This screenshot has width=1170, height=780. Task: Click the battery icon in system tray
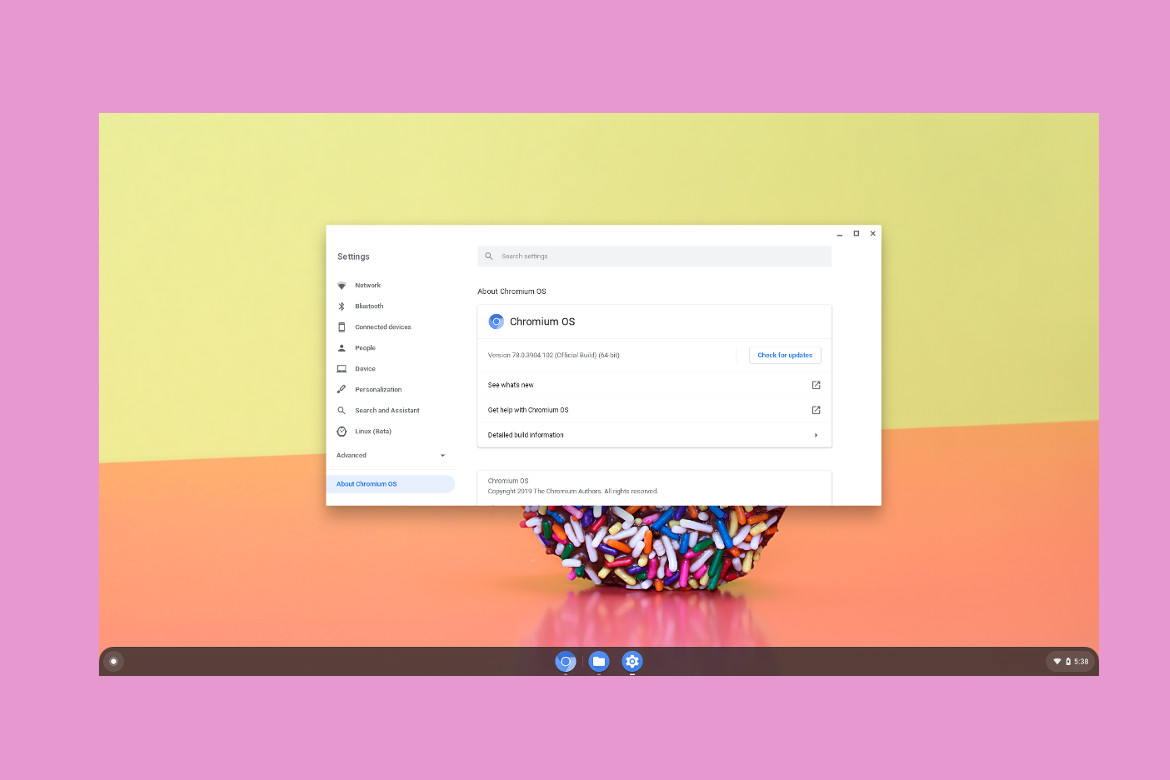coord(1068,661)
